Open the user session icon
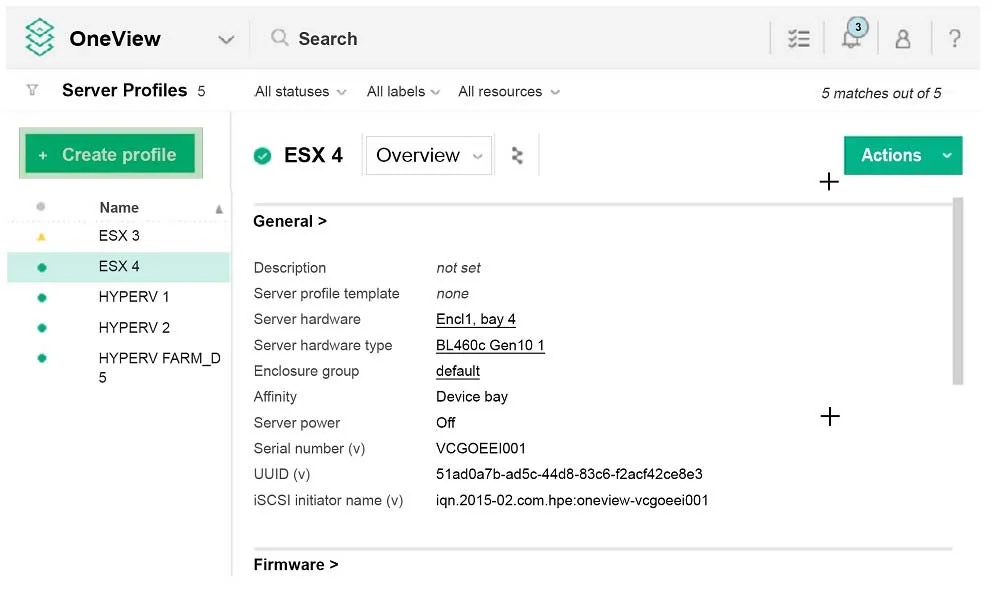Screen dimensions: 1000x591 coord(902,39)
